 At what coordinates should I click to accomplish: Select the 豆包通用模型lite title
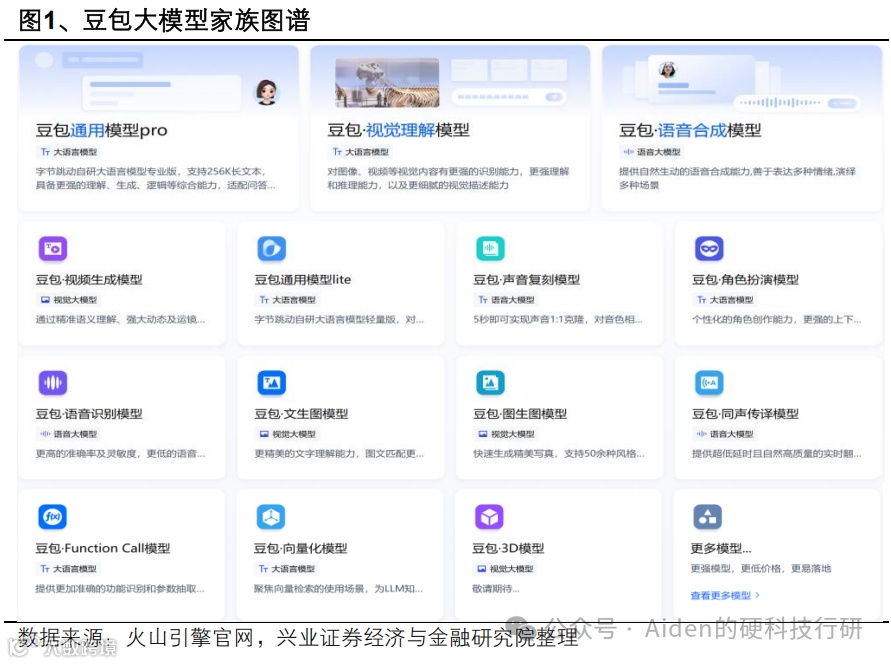tap(303, 279)
